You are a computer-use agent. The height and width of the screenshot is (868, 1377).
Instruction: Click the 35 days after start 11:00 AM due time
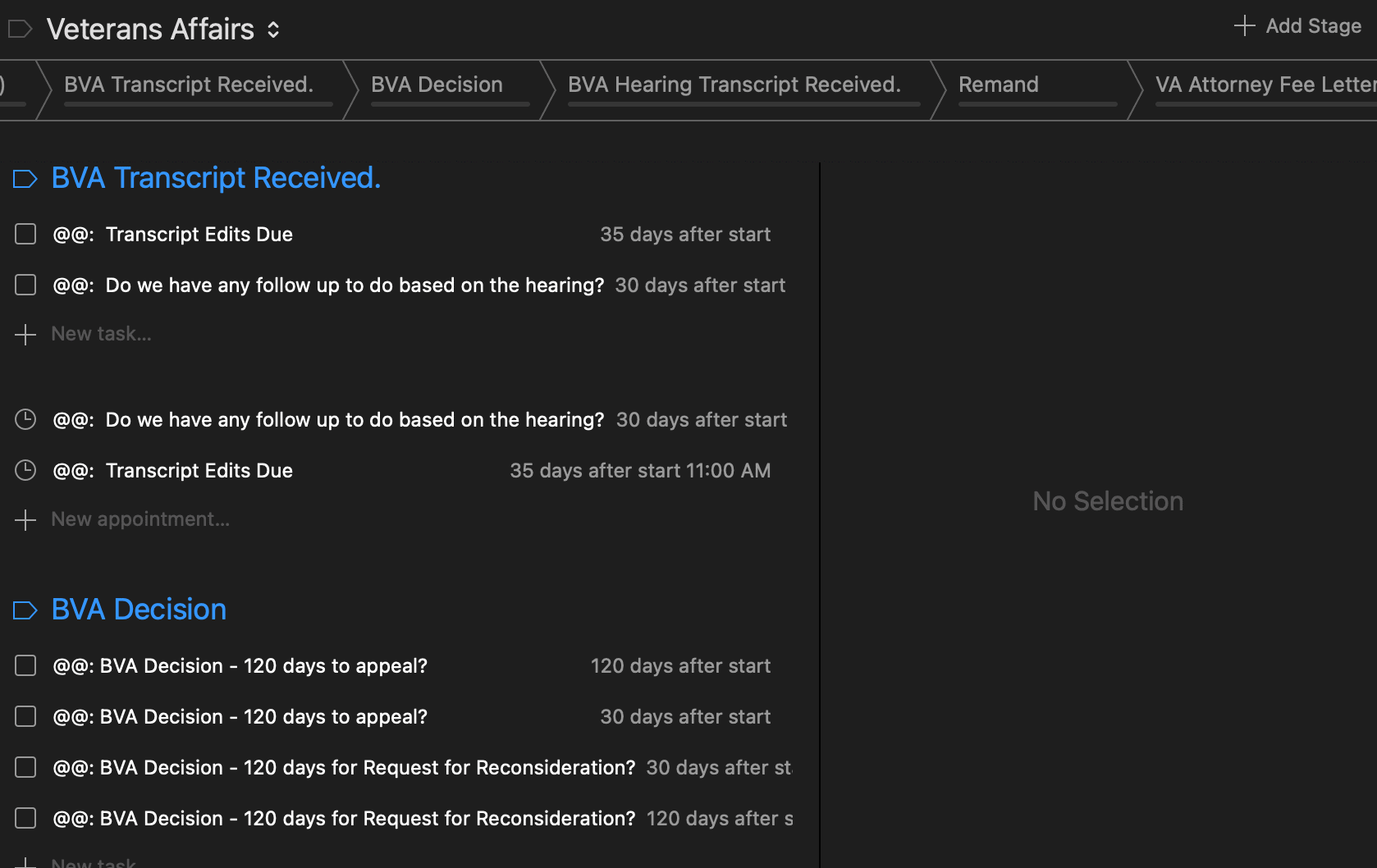639,471
